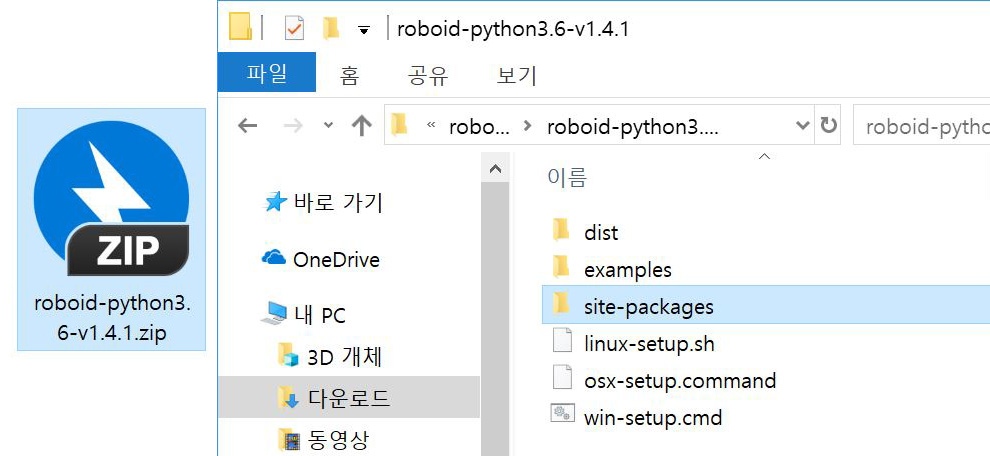Select the linux-setup.sh file name
Viewport: 990px width, 456px height.
pos(649,344)
